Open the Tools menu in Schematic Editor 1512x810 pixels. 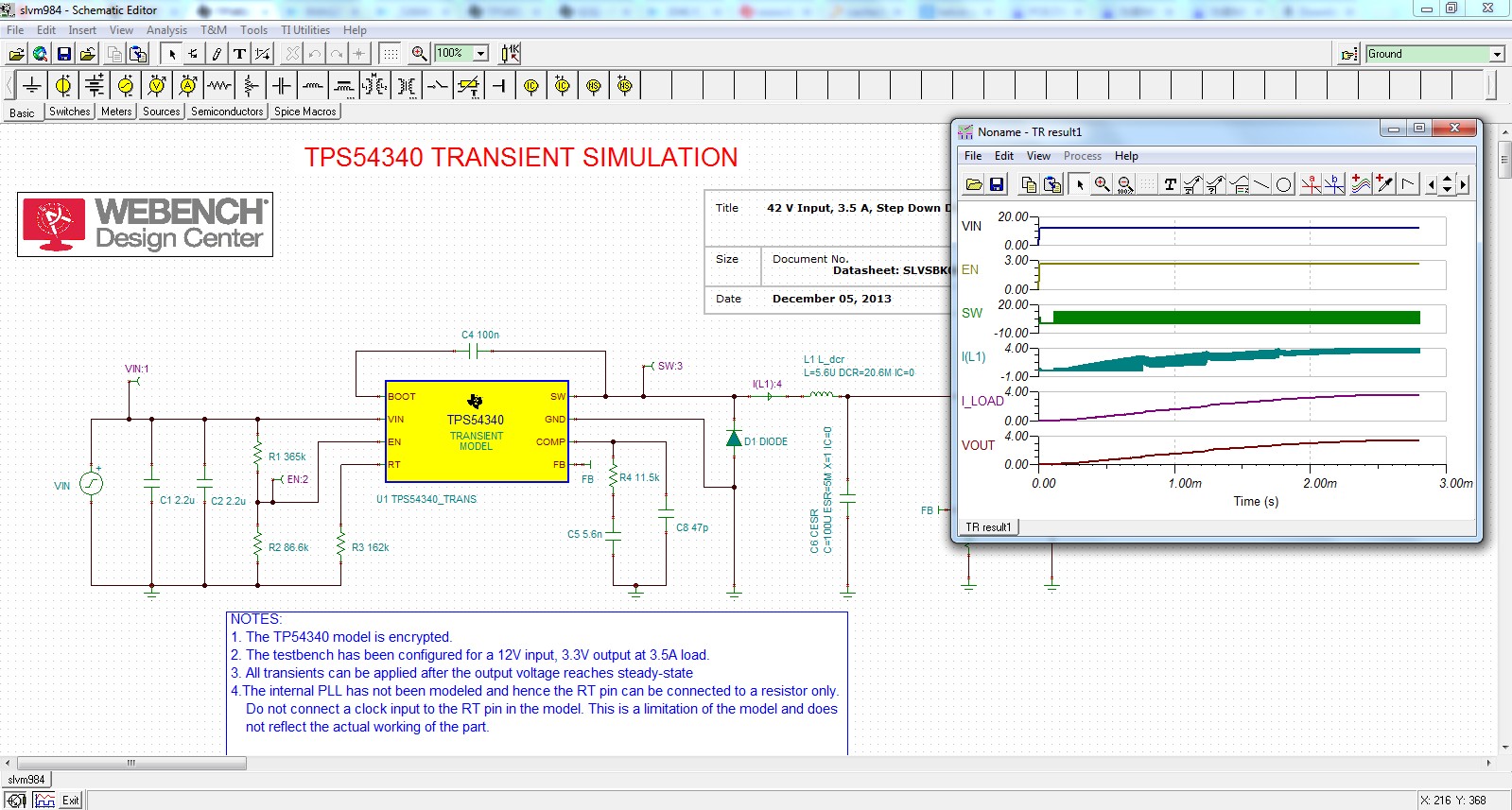point(253,30)
